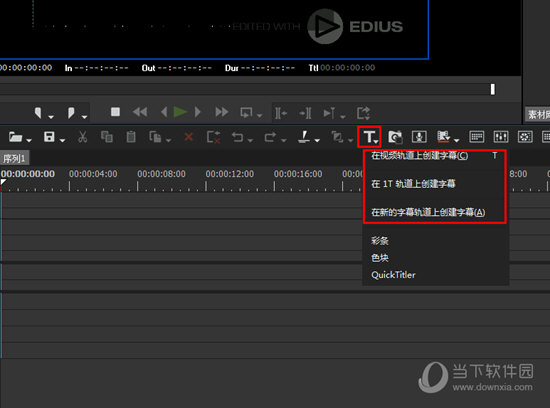The height and width of the screenshot is (408, 550).
Task: Click the Paste clipboard icon
Action: click(131, 137)
